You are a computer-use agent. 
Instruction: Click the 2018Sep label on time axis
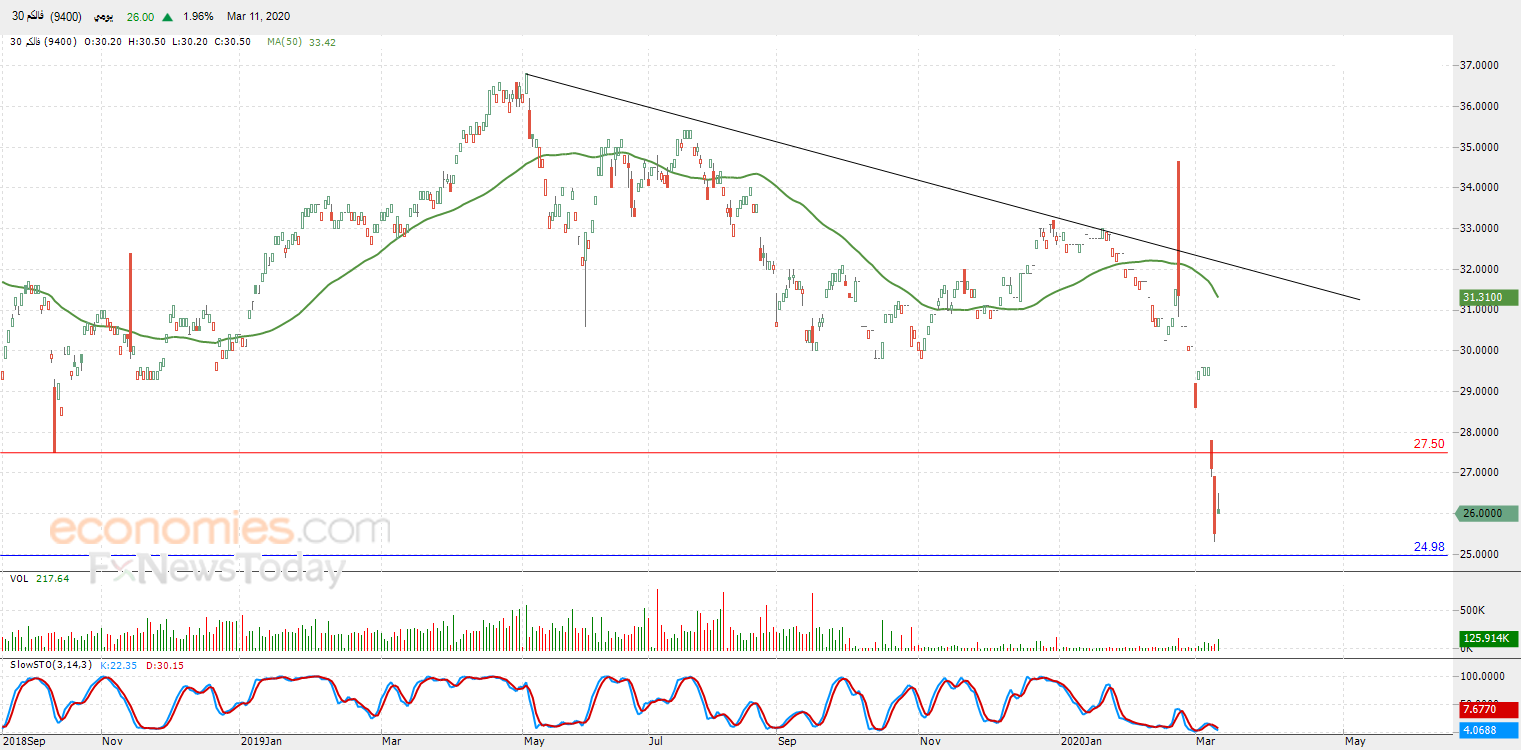pyautogui.click(x=26, y=742)
